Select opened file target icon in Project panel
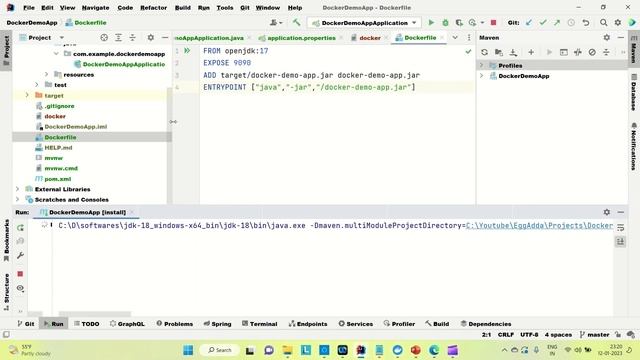640x360 pixels. 104,38
